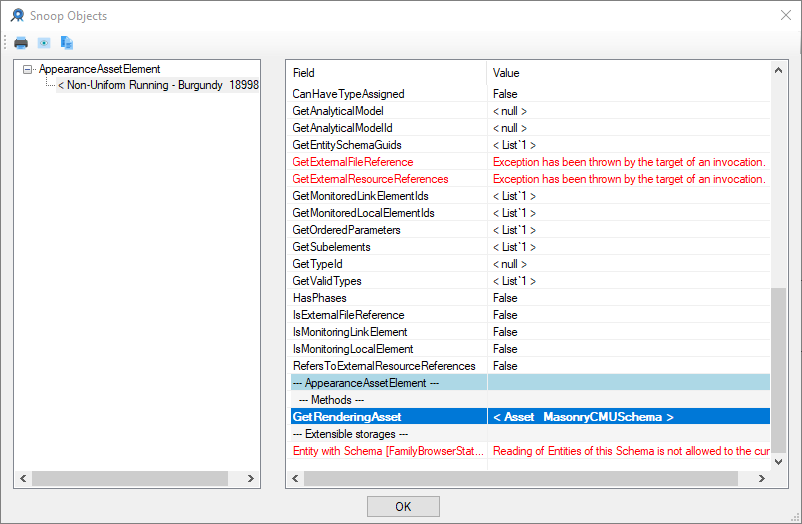Collapse the AppearanceAssetElement tree node
Screen dimensions: 802x524
coord(28,69)
